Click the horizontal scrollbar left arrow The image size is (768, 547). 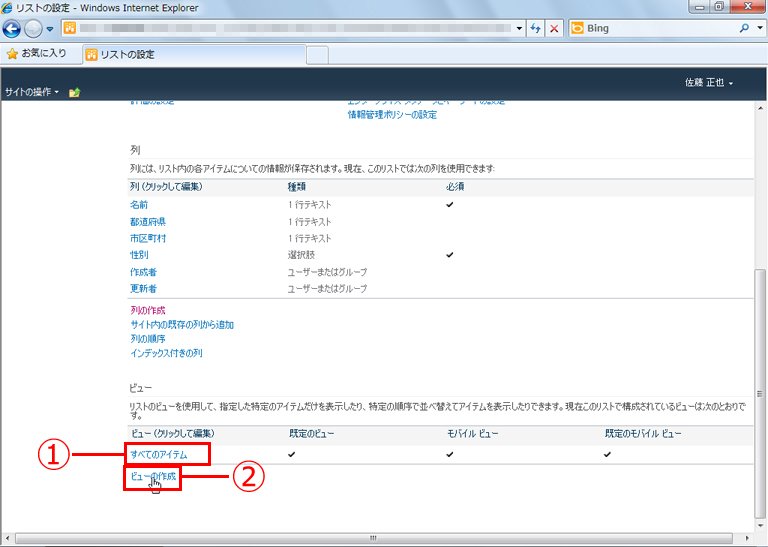click(x=7, y=538)
